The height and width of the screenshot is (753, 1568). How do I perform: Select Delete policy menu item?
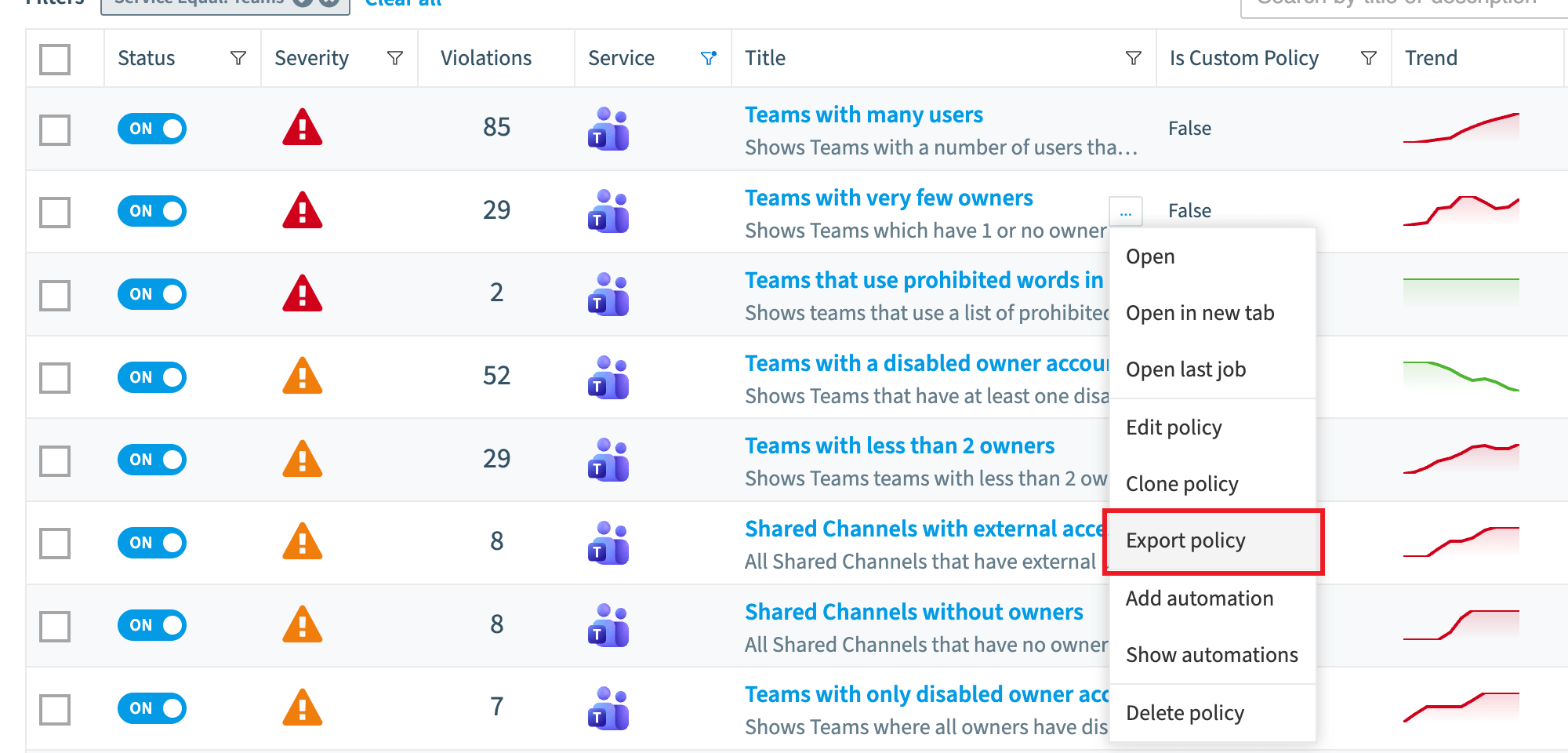pos(1213,713)
